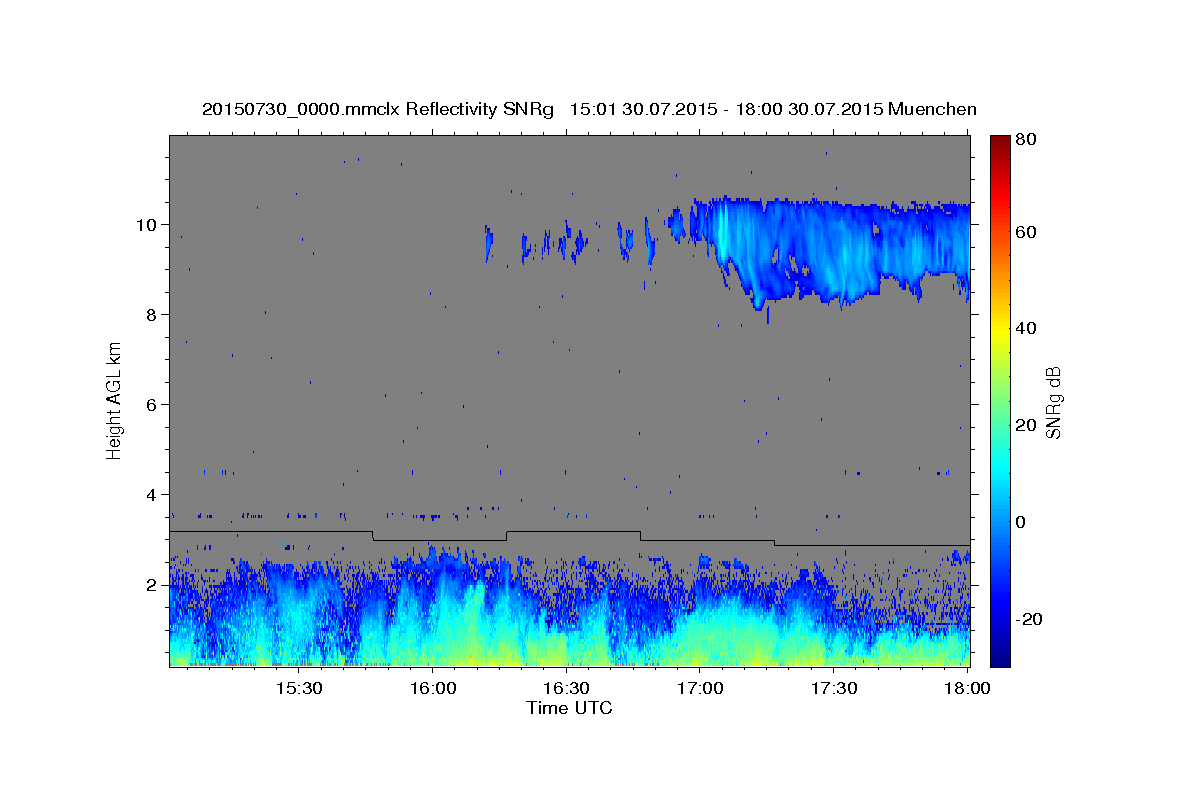Screen dimensions: 1200x800
Task: Click the dark red top of colorbar
Action: point(999,143)
